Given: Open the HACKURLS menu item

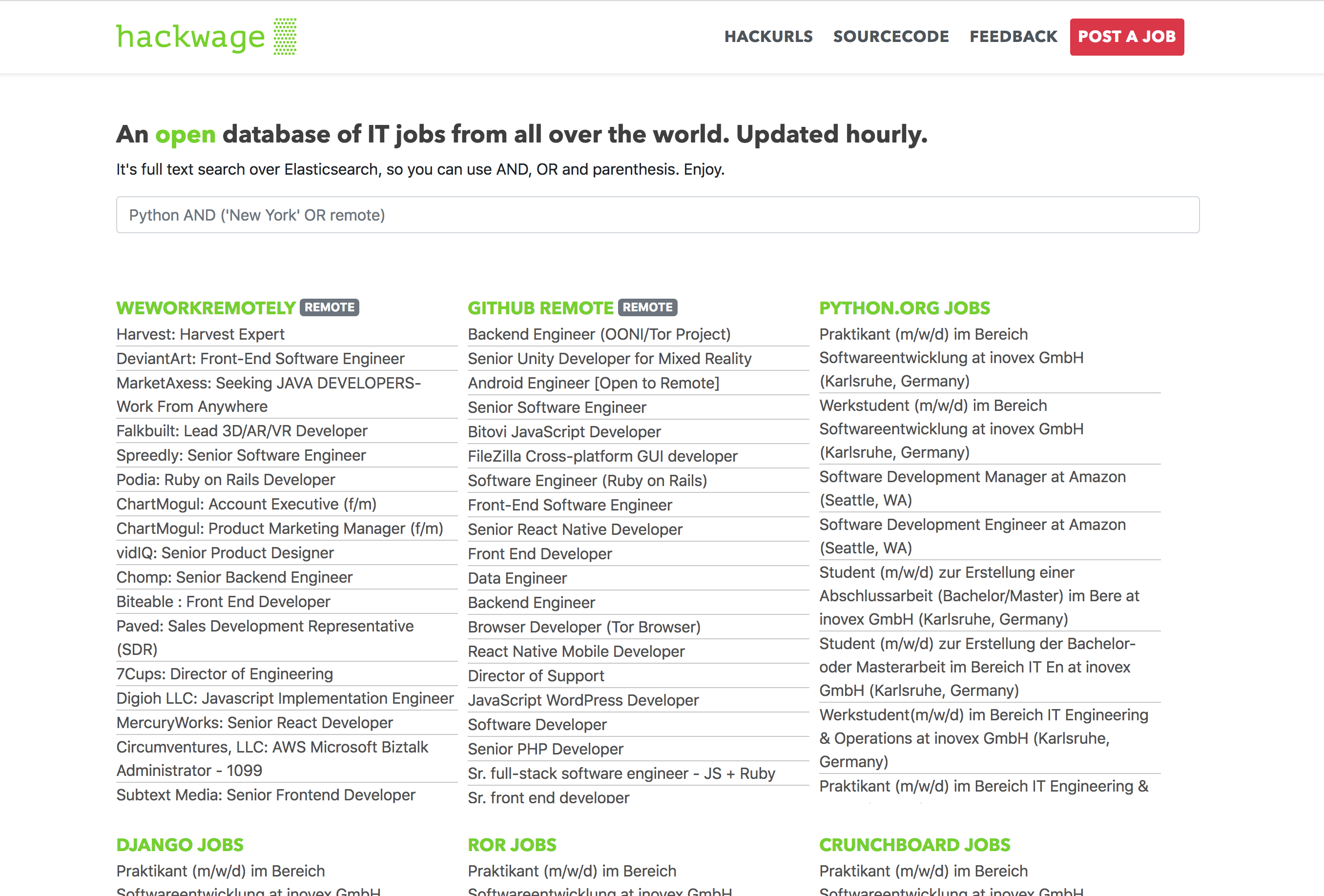Looking at the screenshot, I should pyautogui.click(x=768, y=37).
